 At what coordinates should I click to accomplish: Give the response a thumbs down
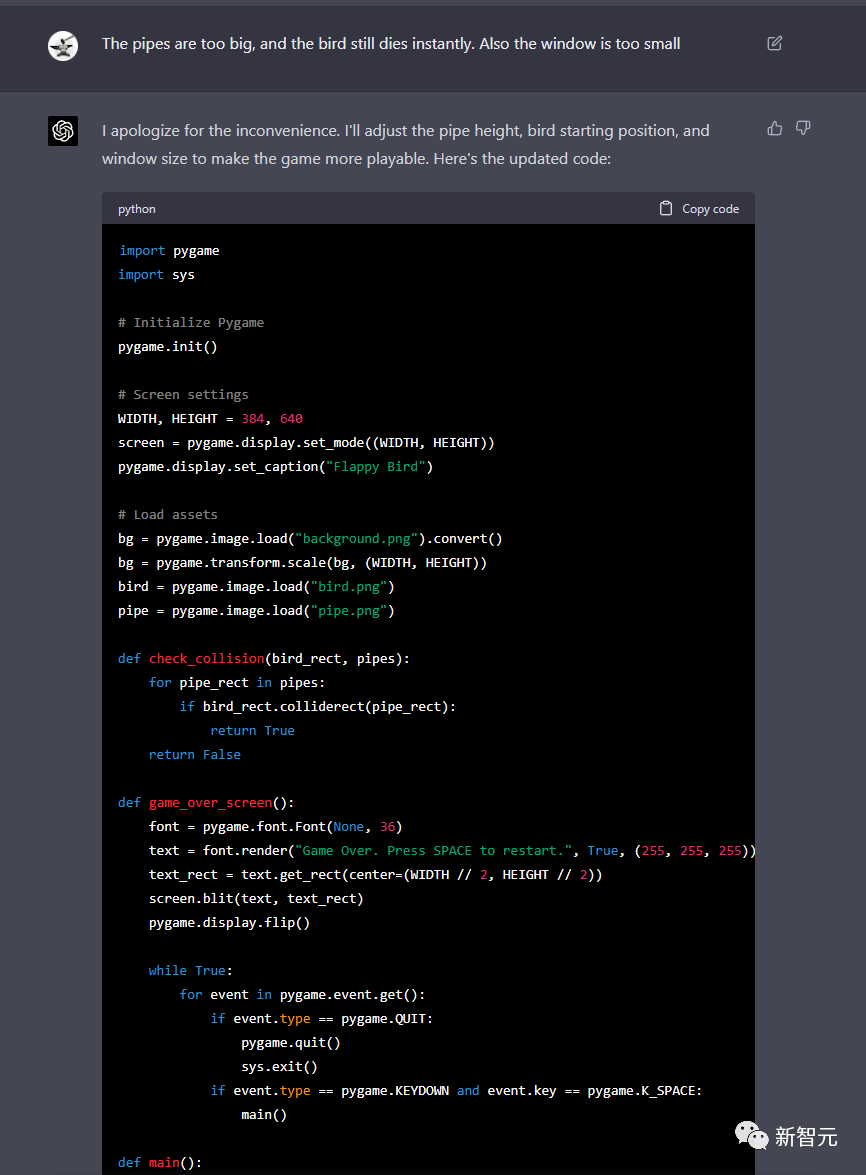coord(803,128)
